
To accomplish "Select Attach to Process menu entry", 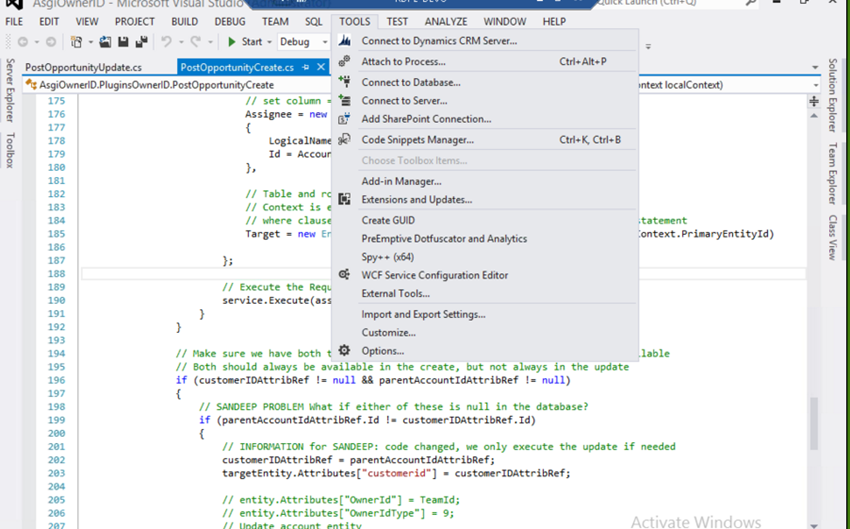I will point(403,62).
